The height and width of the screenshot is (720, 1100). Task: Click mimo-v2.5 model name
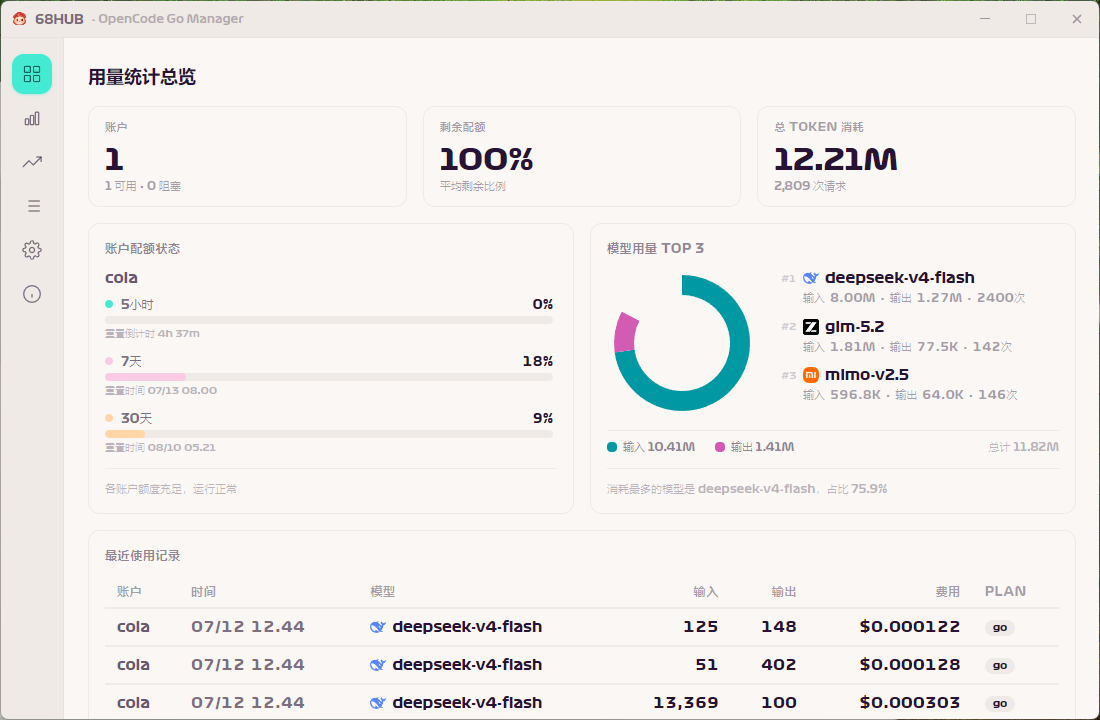866,375
